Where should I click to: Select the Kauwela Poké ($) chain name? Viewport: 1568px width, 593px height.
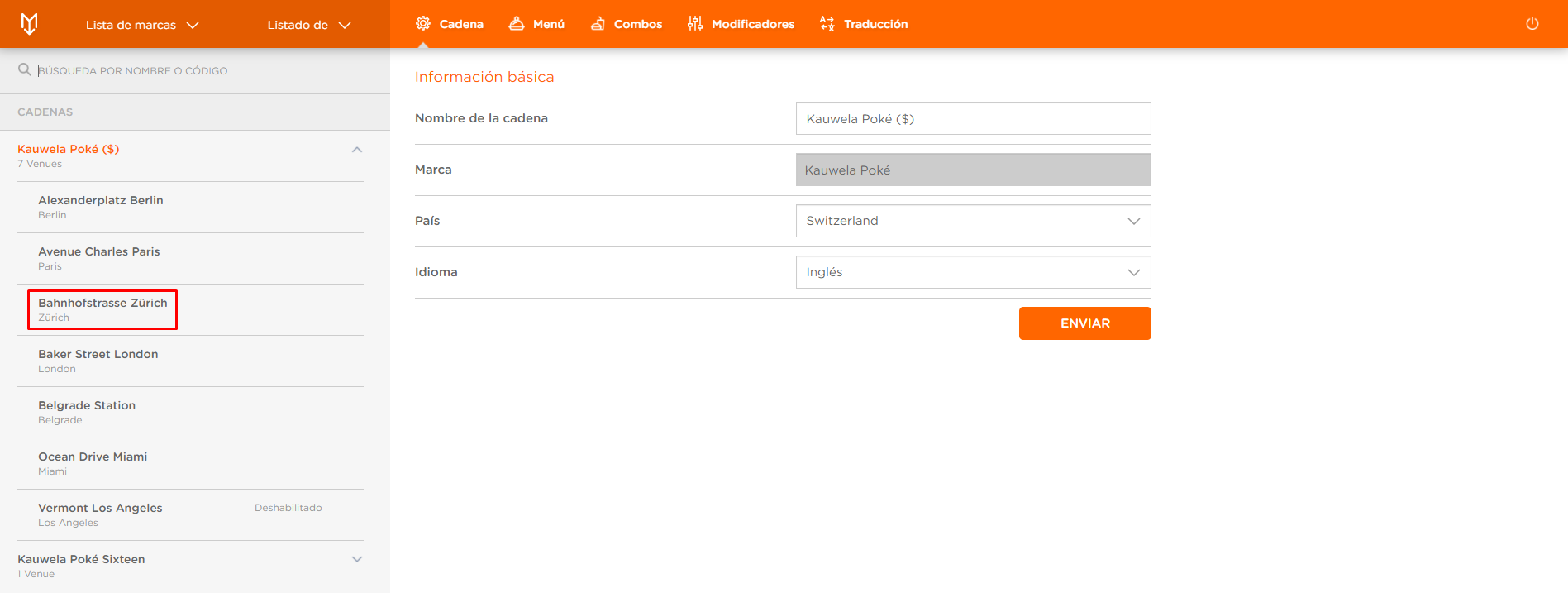(x=69, y=149)
